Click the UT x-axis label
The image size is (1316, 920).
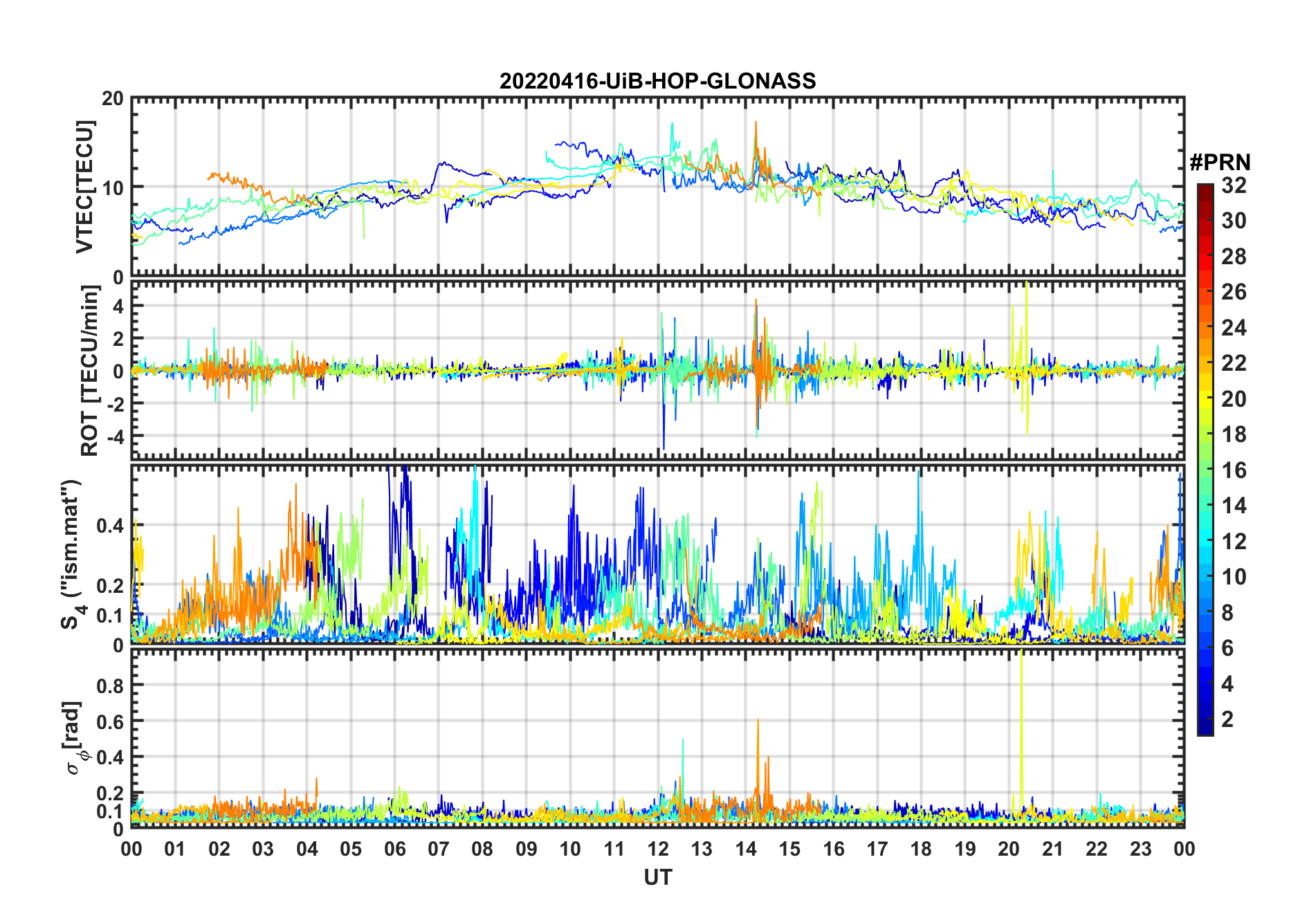(657, 877)
